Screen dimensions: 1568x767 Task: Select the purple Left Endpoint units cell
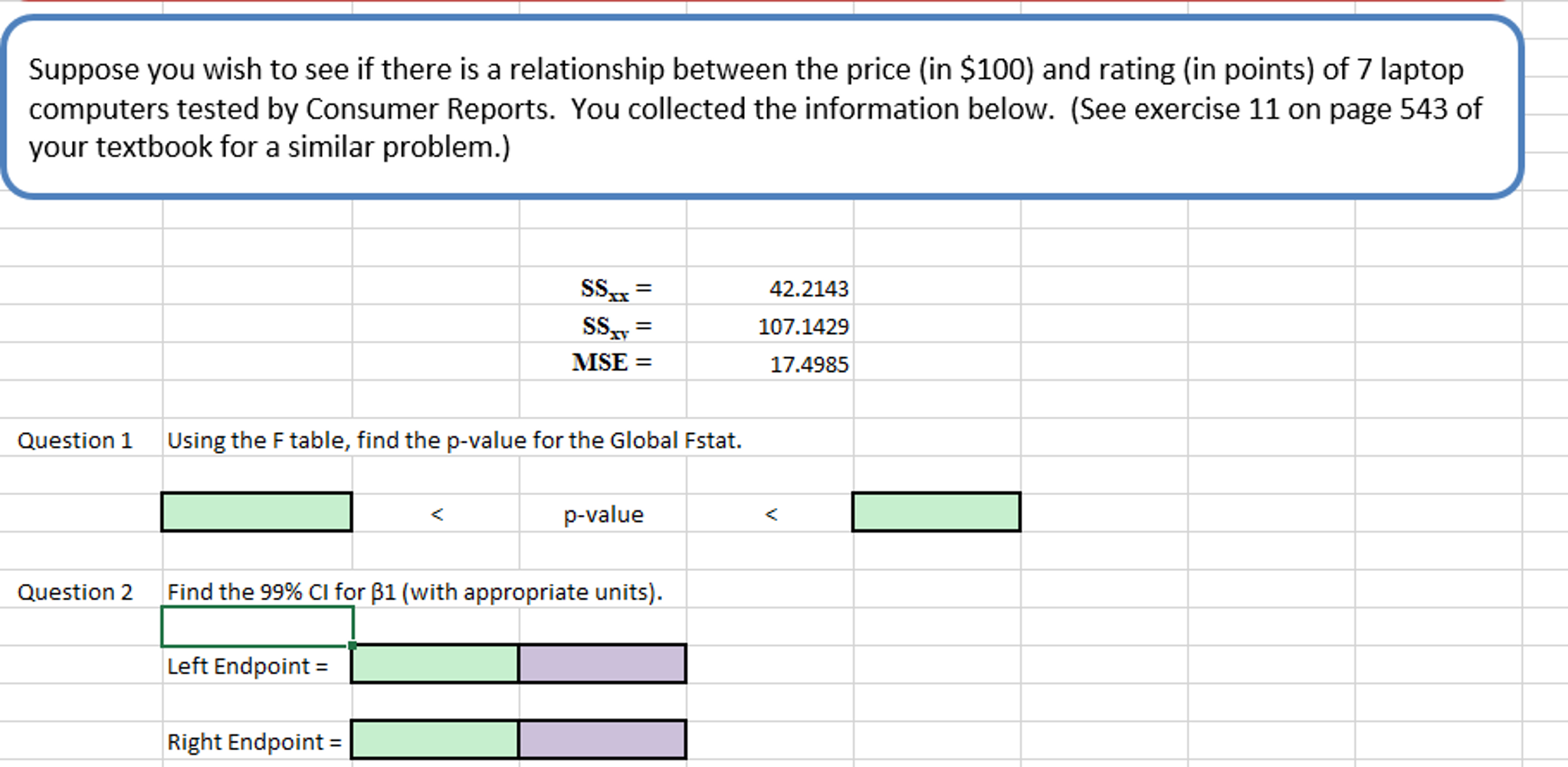click(602, 664)
